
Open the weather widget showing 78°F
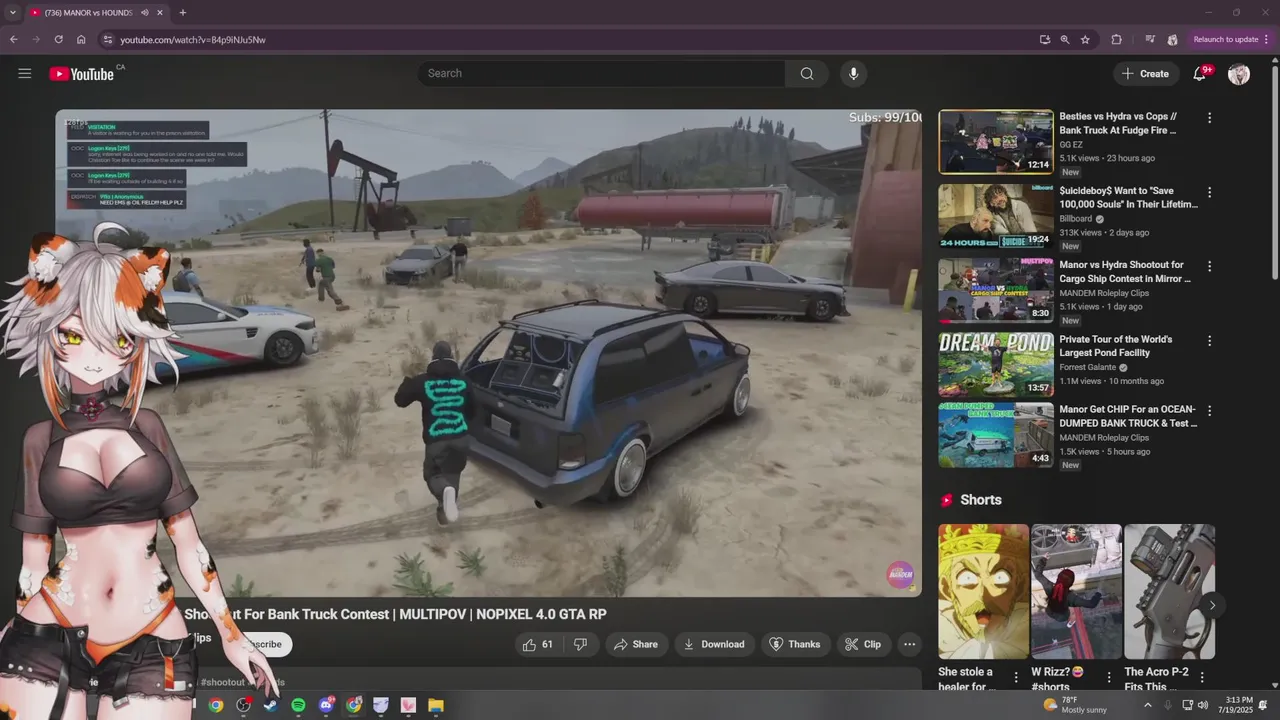tap(1075, 705)
